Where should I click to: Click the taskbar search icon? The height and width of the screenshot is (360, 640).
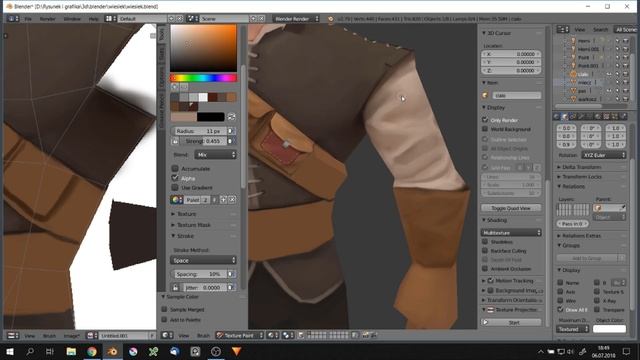pyautogui.click(x=30, y=351)
